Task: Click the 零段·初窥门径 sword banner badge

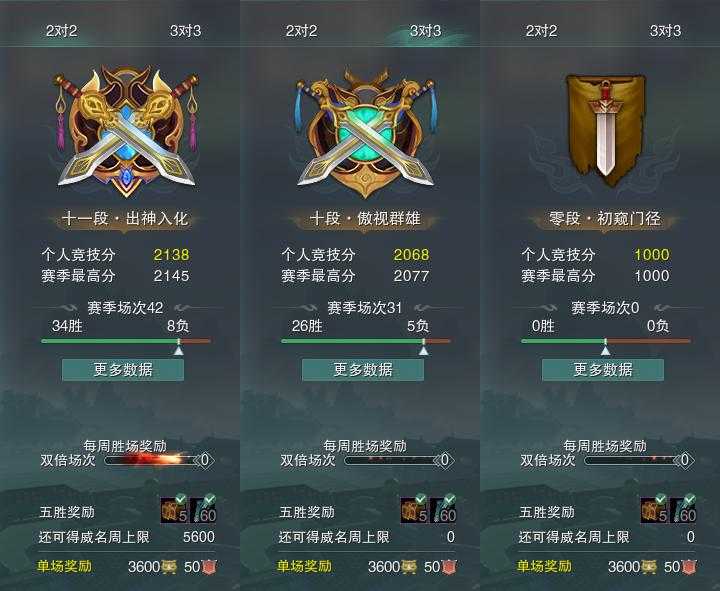Action: [x=605, y=129]
